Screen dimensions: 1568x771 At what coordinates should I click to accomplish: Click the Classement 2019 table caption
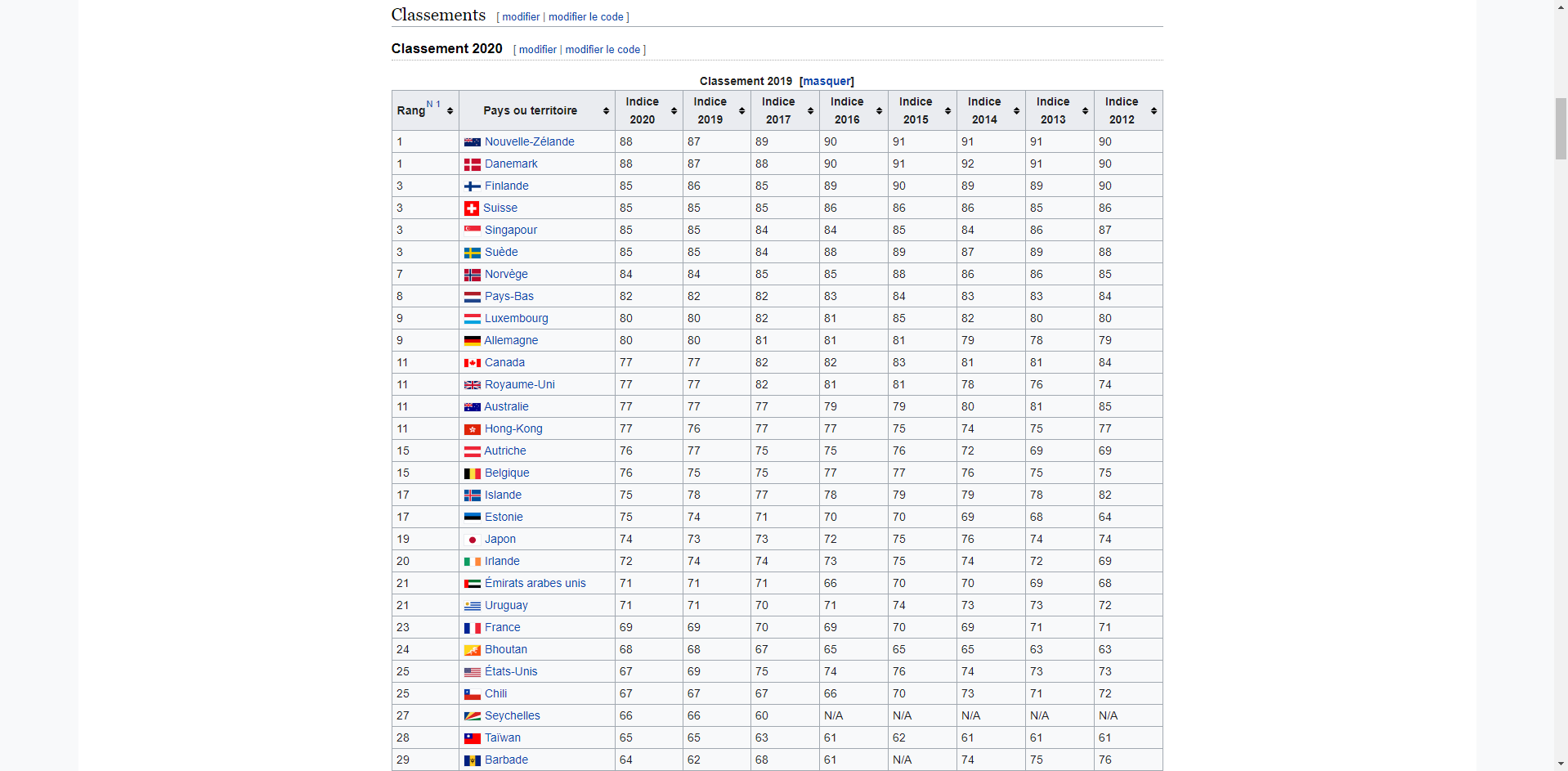[746, 81]
